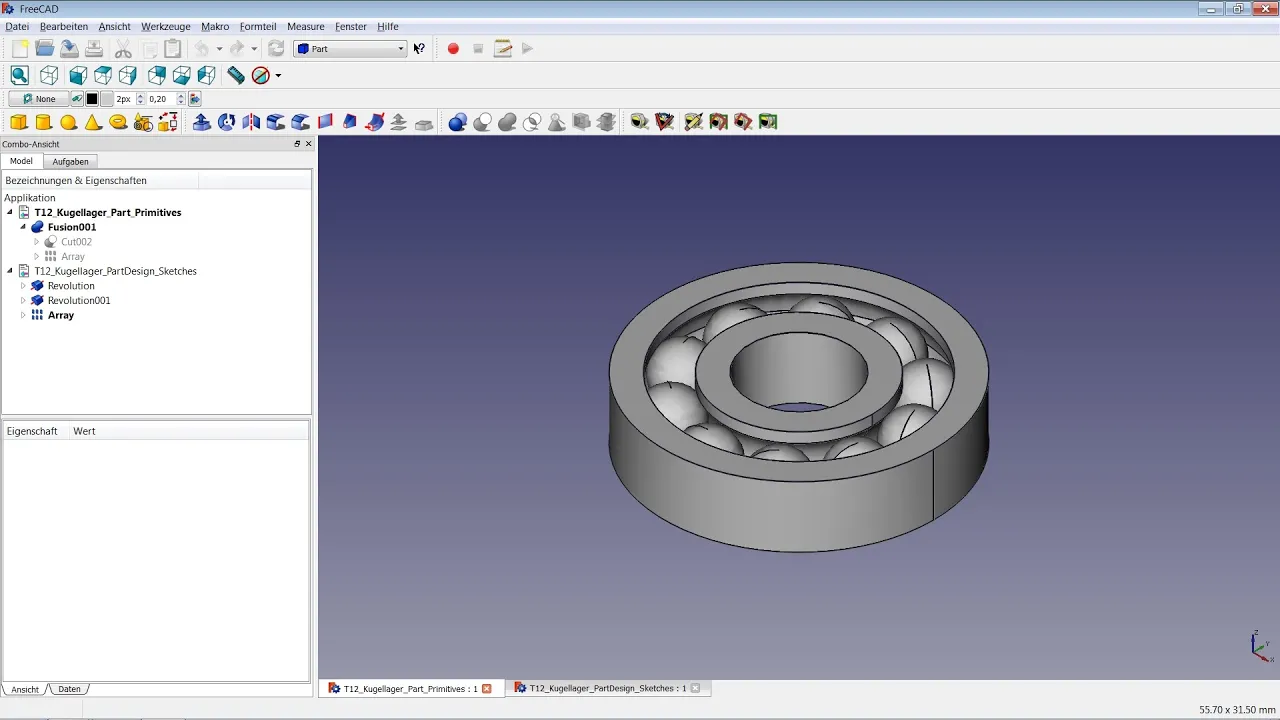Click the Wert column header
This screenshot has width=1280, height=720.
tap(84, 431)
